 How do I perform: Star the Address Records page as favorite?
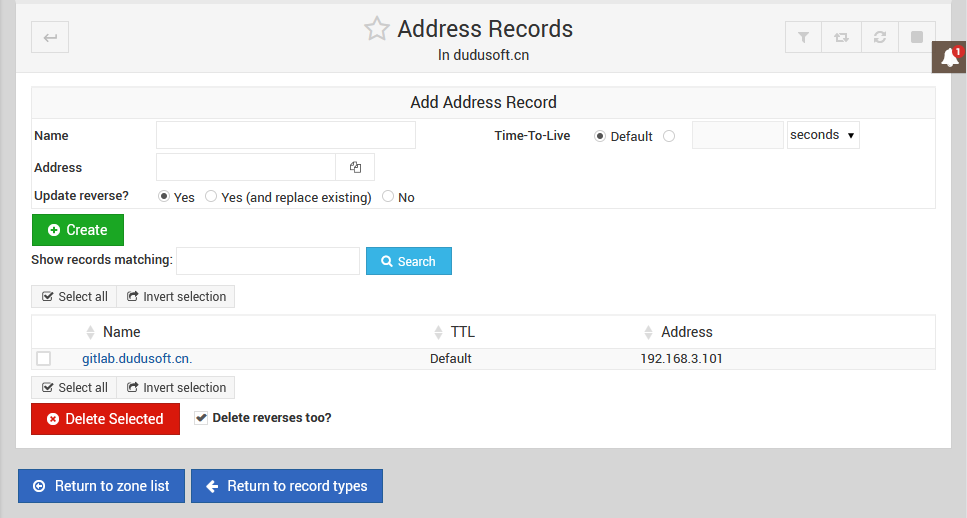[376, 29]
